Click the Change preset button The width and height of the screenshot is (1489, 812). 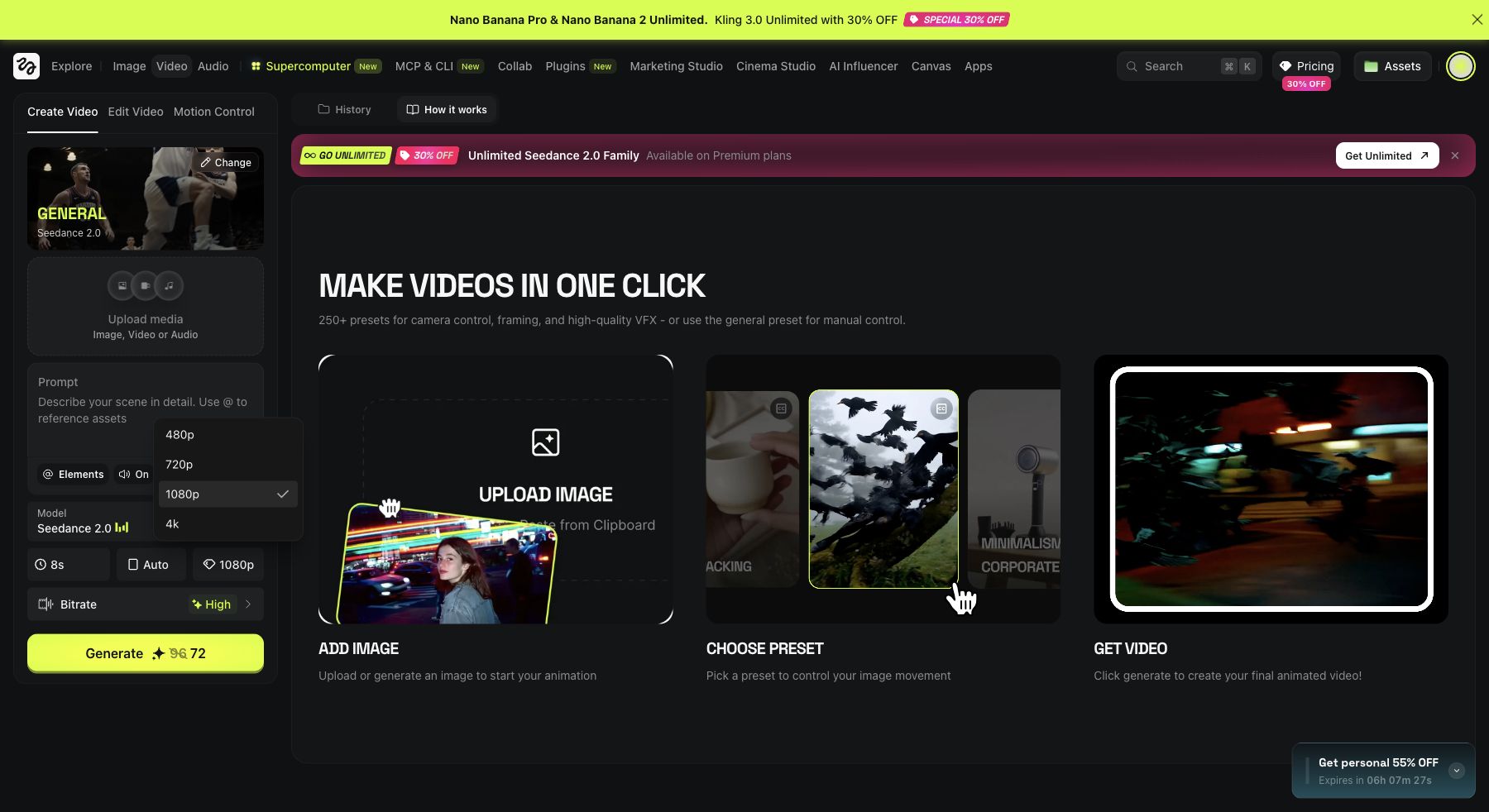click(226, 163)
